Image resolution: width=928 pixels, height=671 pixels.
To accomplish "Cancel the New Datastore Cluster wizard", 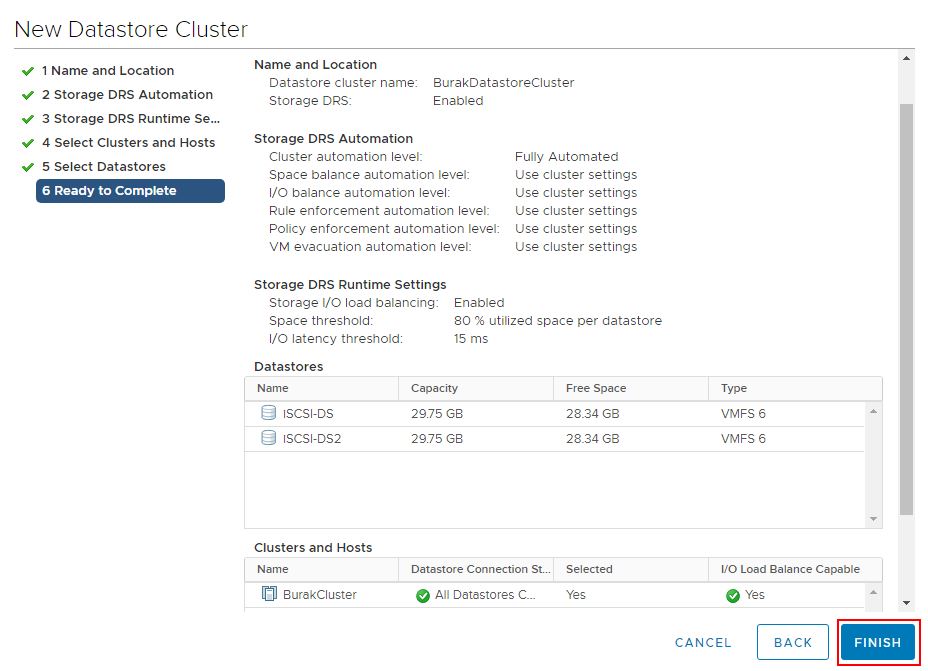I will tap(703, 643).
